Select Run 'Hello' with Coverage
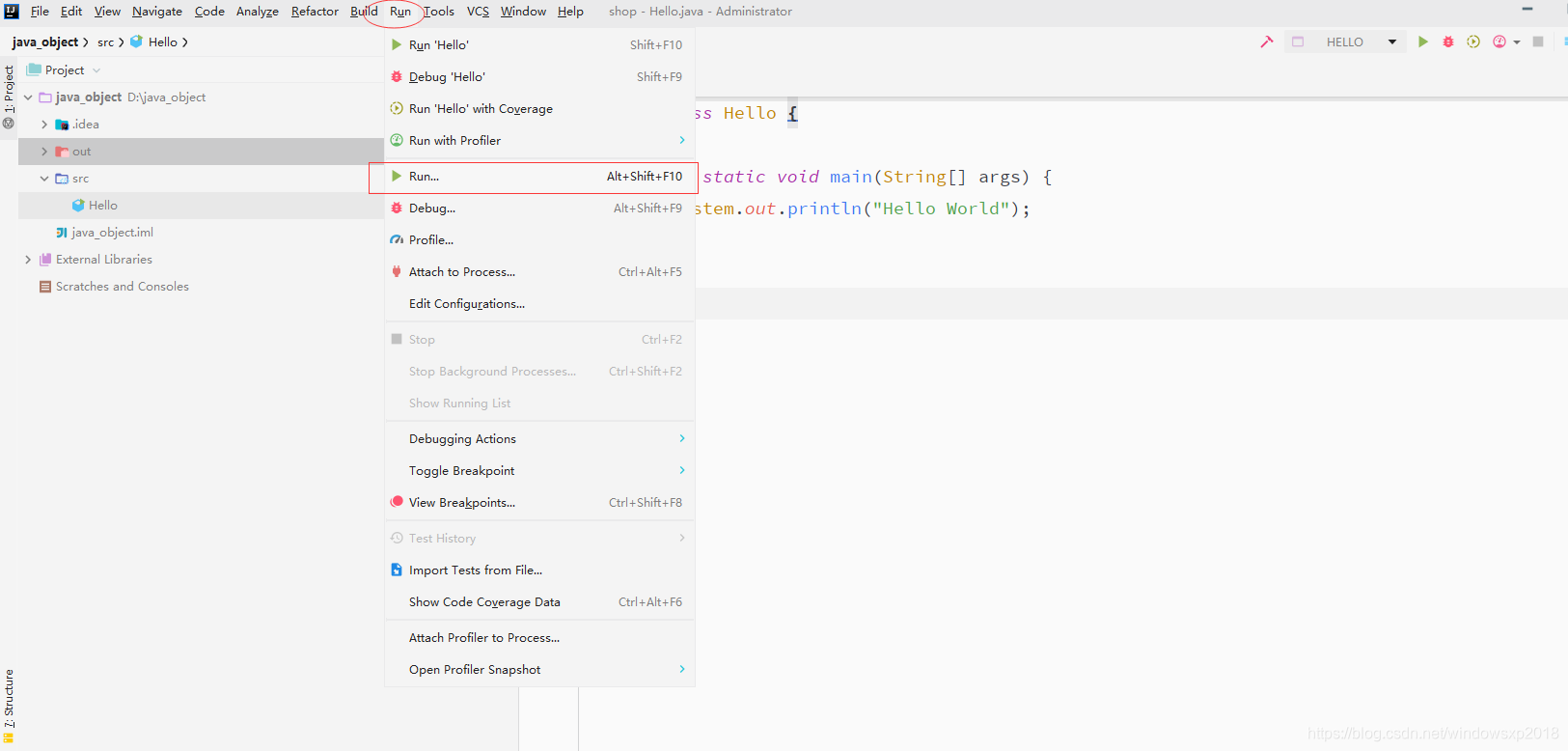 539,109
